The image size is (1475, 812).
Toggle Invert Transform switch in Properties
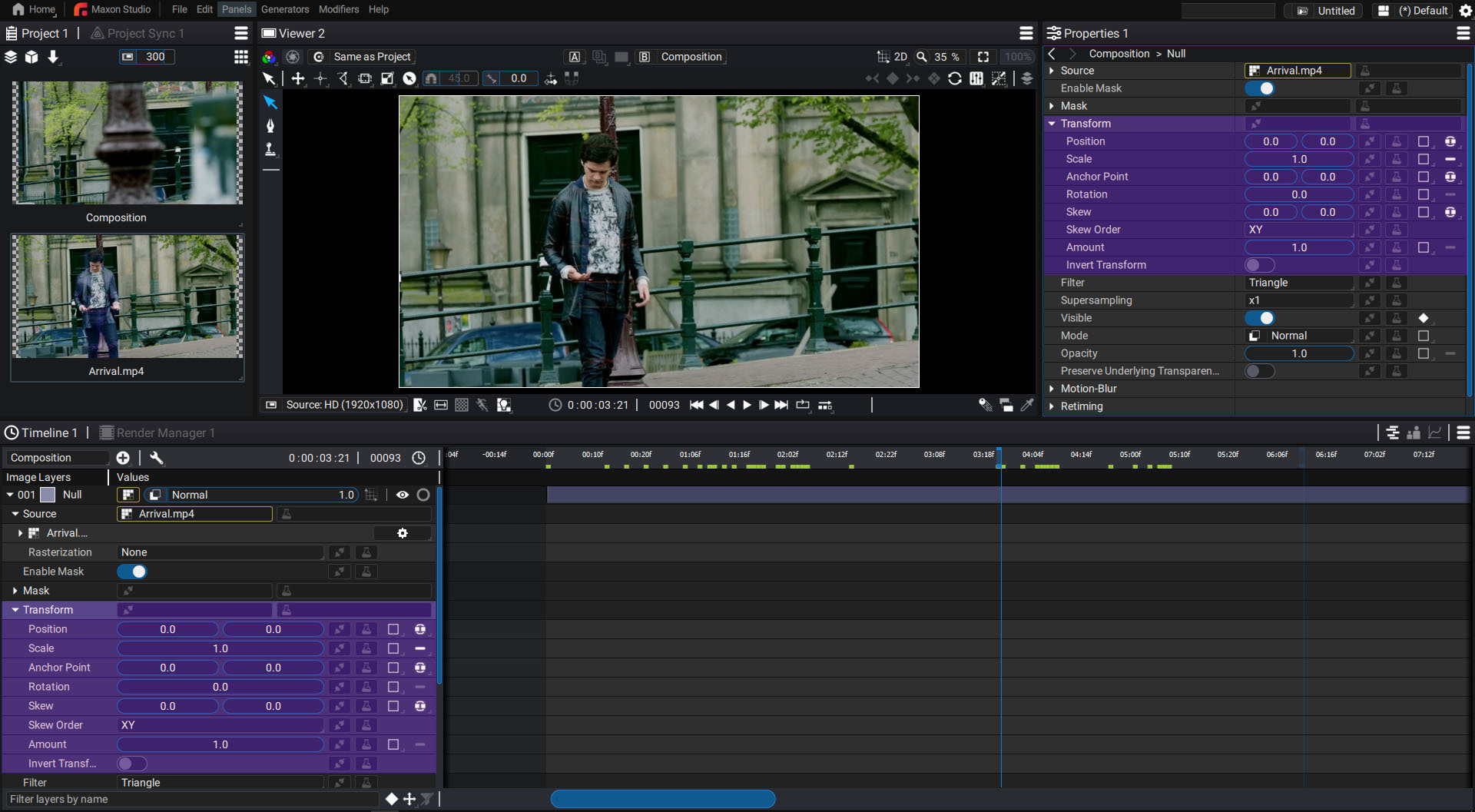[1260, 265]
